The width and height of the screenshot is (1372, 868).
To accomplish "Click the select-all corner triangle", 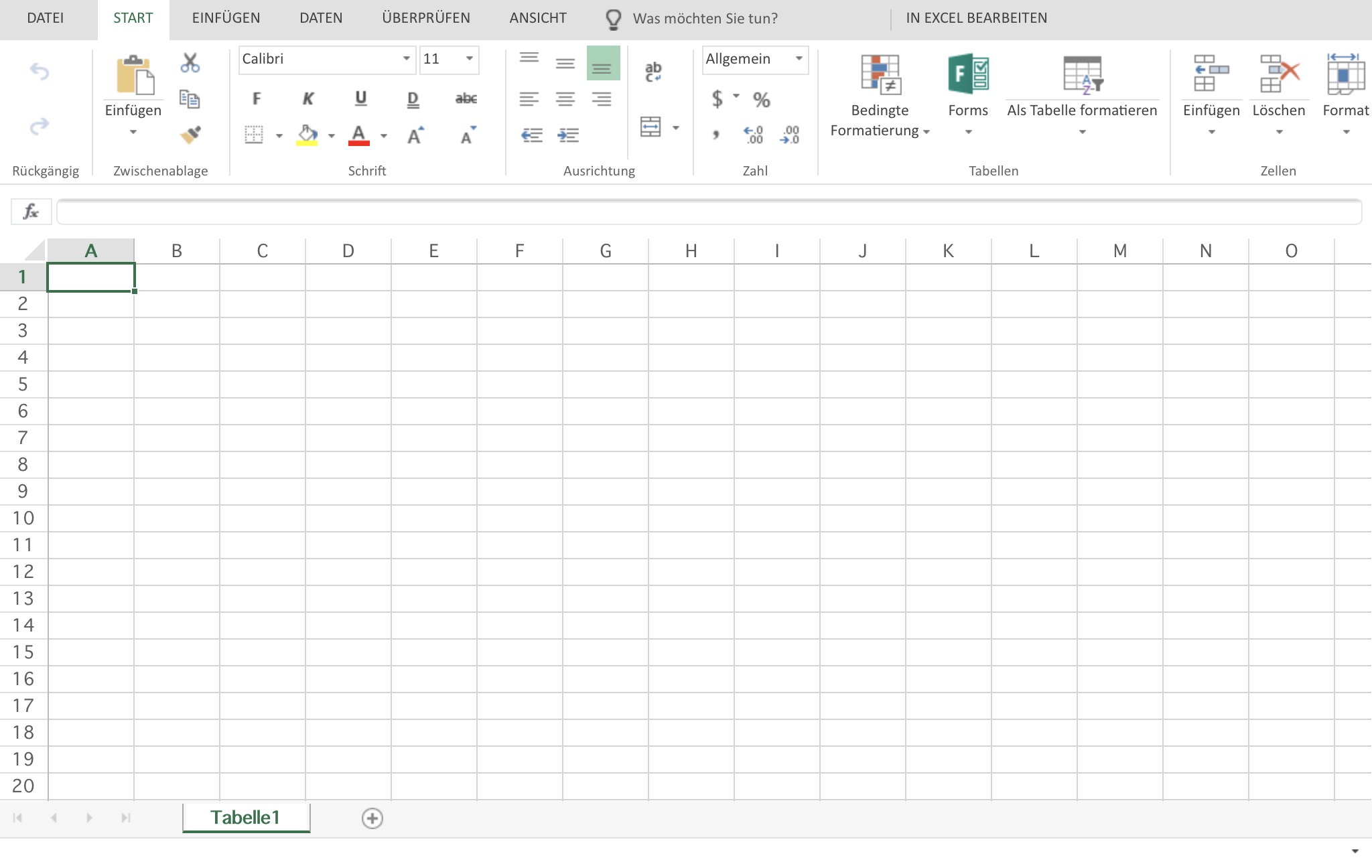I will coord(35,250).
